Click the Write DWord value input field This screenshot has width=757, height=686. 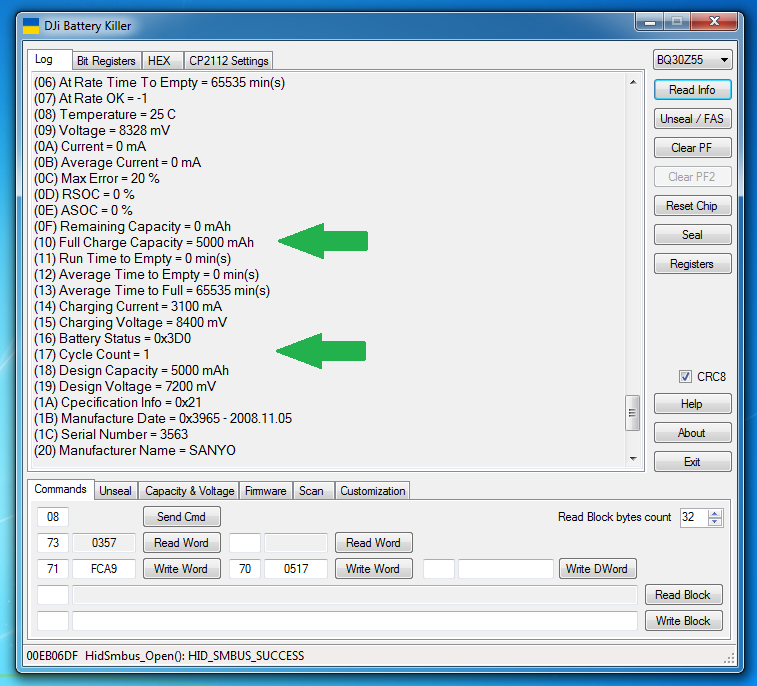click(506, 569)
